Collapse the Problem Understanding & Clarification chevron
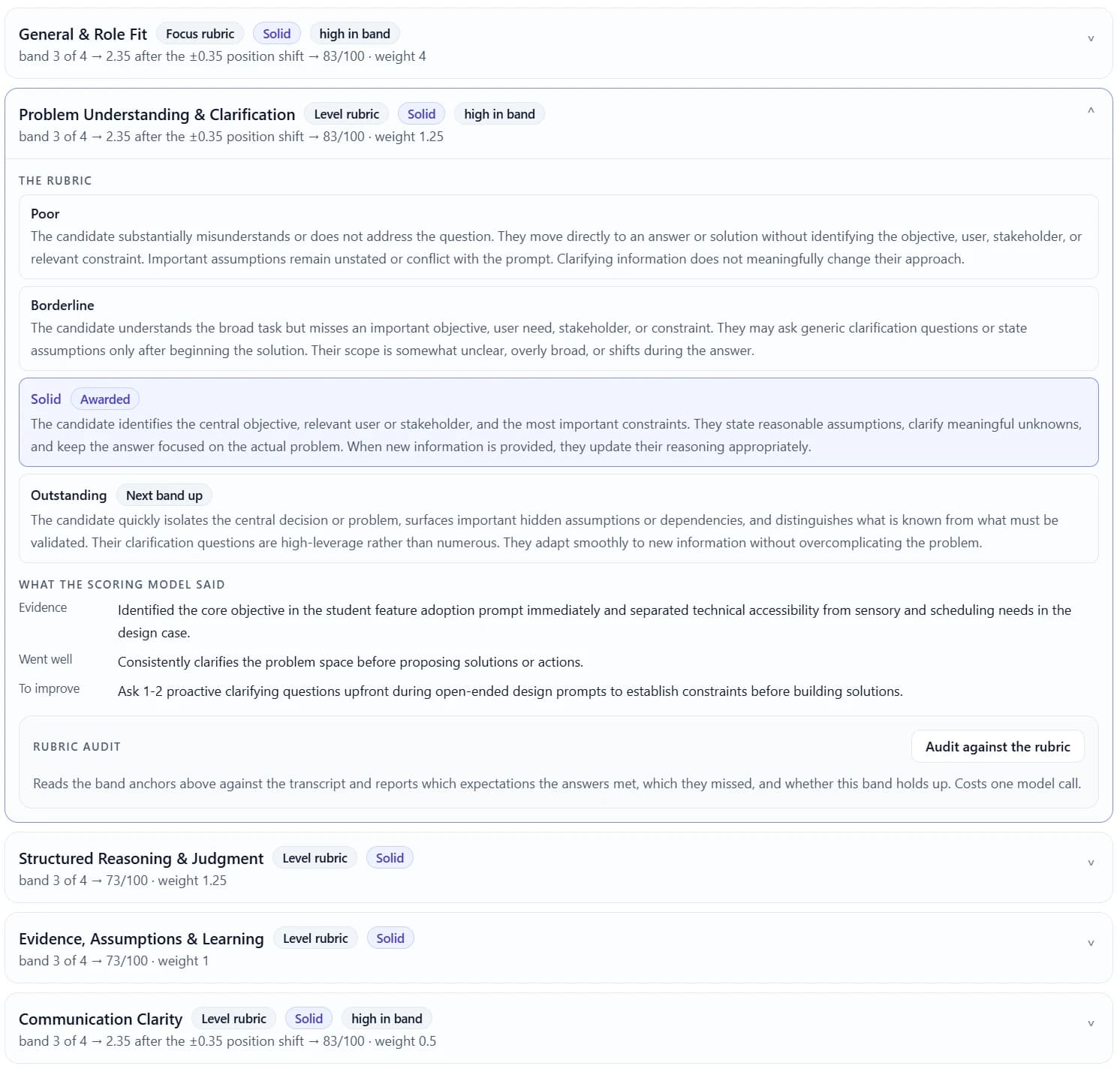This screenshot has width=1120, height=1072. 1091,110
